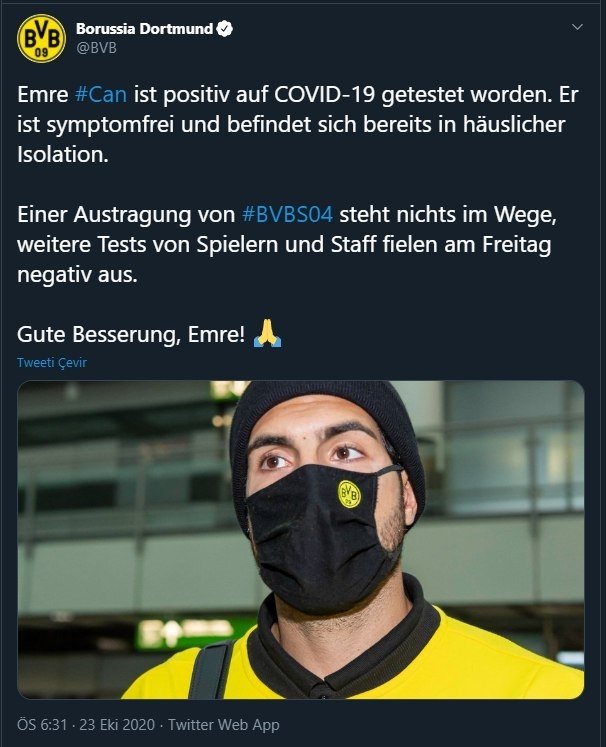This screenshot has width=606, height=747.
Task: Click Tweeti Çevir to translate tweet
Action: [x=52, y=363]
